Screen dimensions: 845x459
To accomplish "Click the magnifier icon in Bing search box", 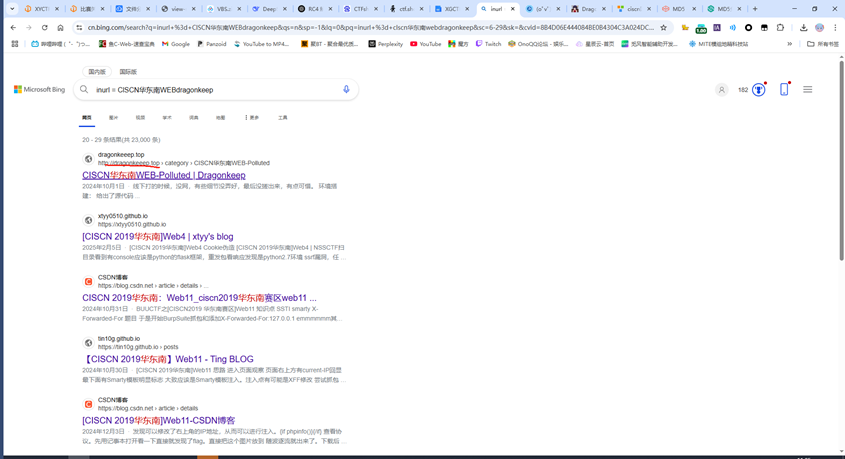I will click(x=85, y=90).
